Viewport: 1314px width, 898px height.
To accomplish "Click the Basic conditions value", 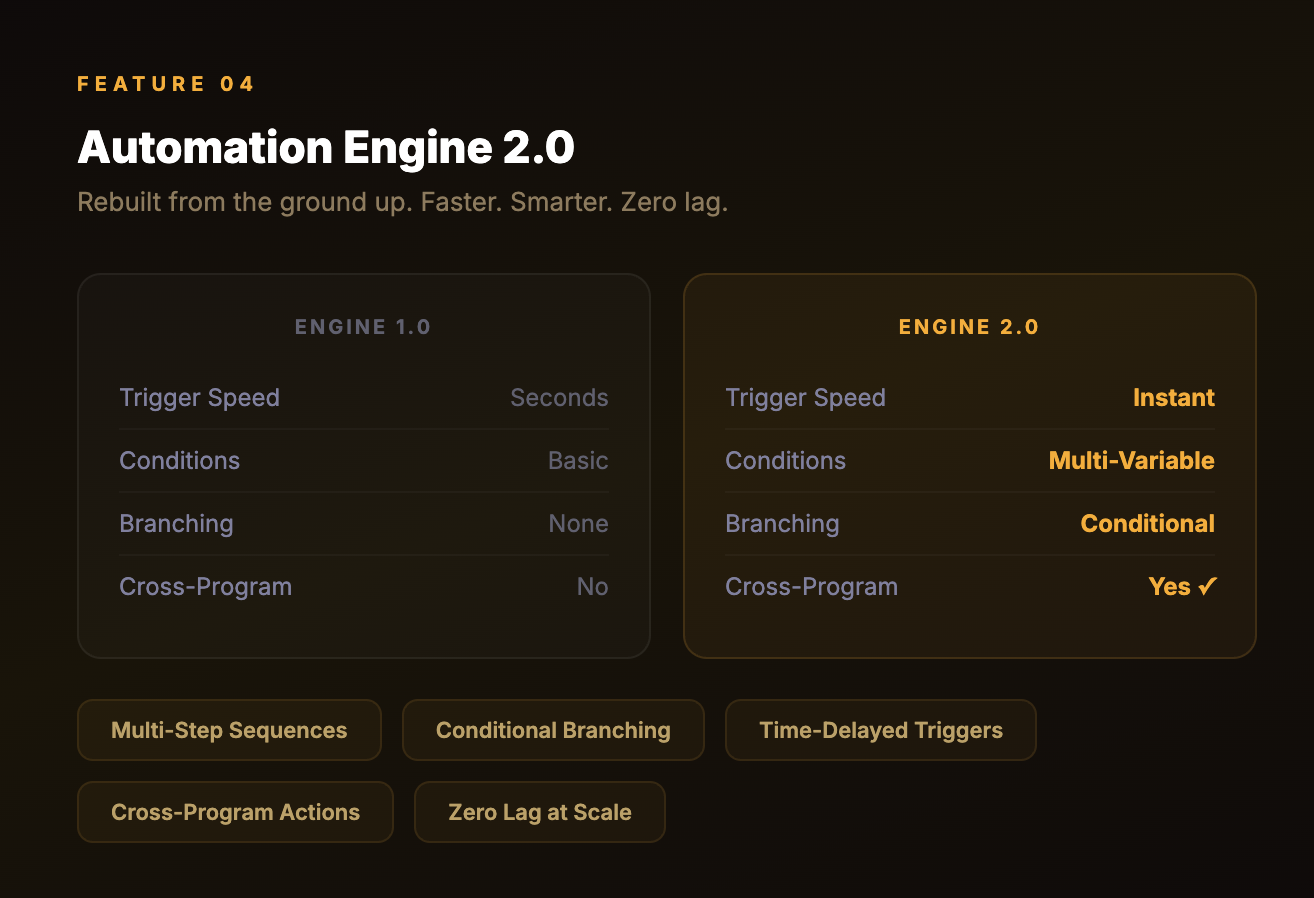I will coord(578,461).
